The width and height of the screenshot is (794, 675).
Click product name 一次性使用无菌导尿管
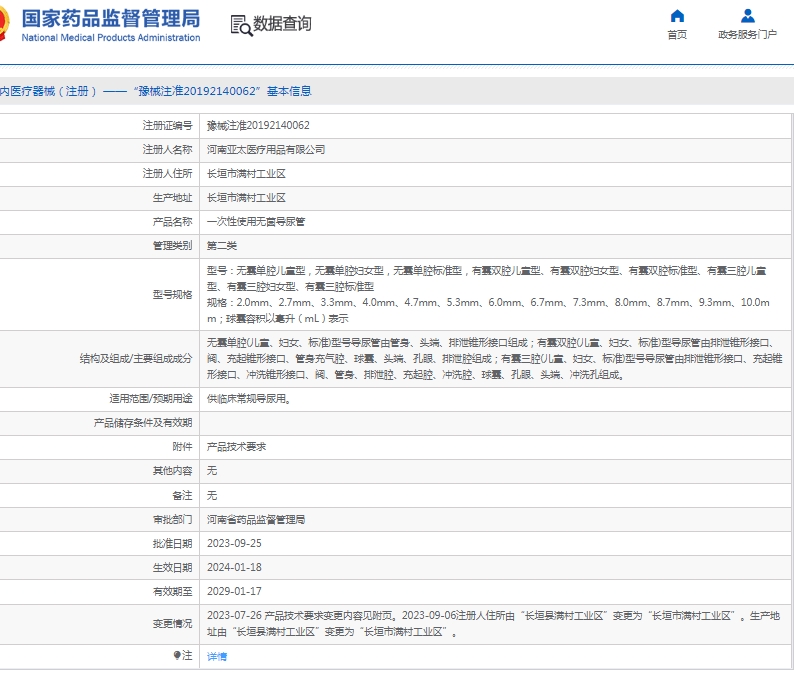pyautogui.click(x=256, y=222)
